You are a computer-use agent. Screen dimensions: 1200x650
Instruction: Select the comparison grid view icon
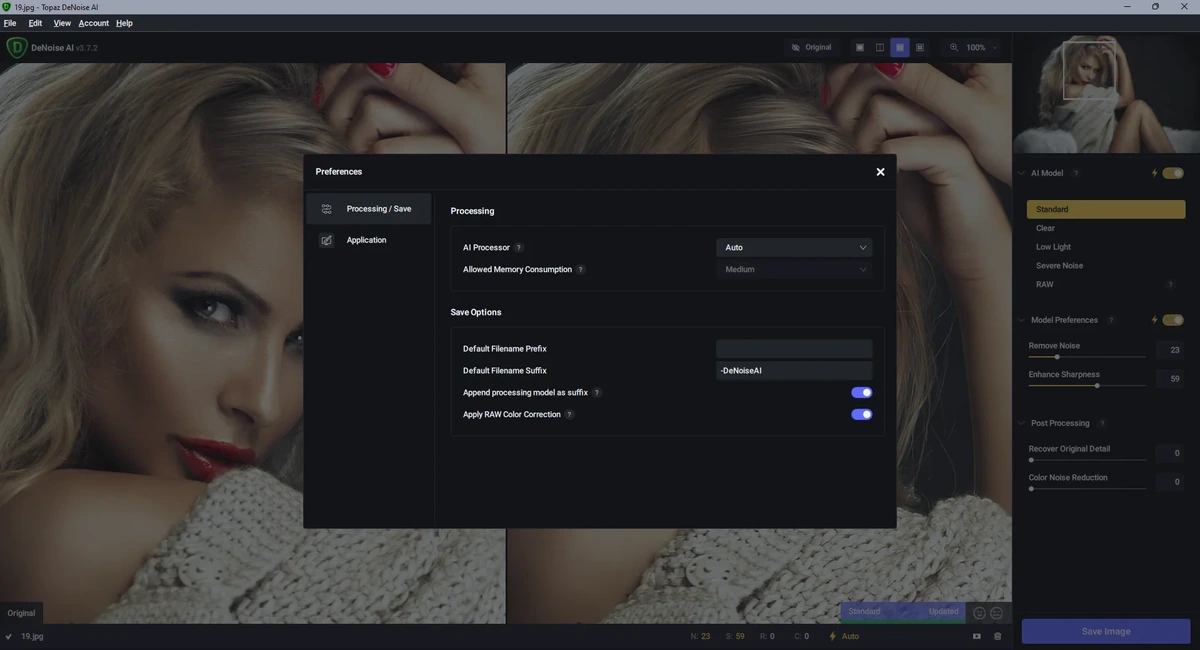(x=920, y=47)
